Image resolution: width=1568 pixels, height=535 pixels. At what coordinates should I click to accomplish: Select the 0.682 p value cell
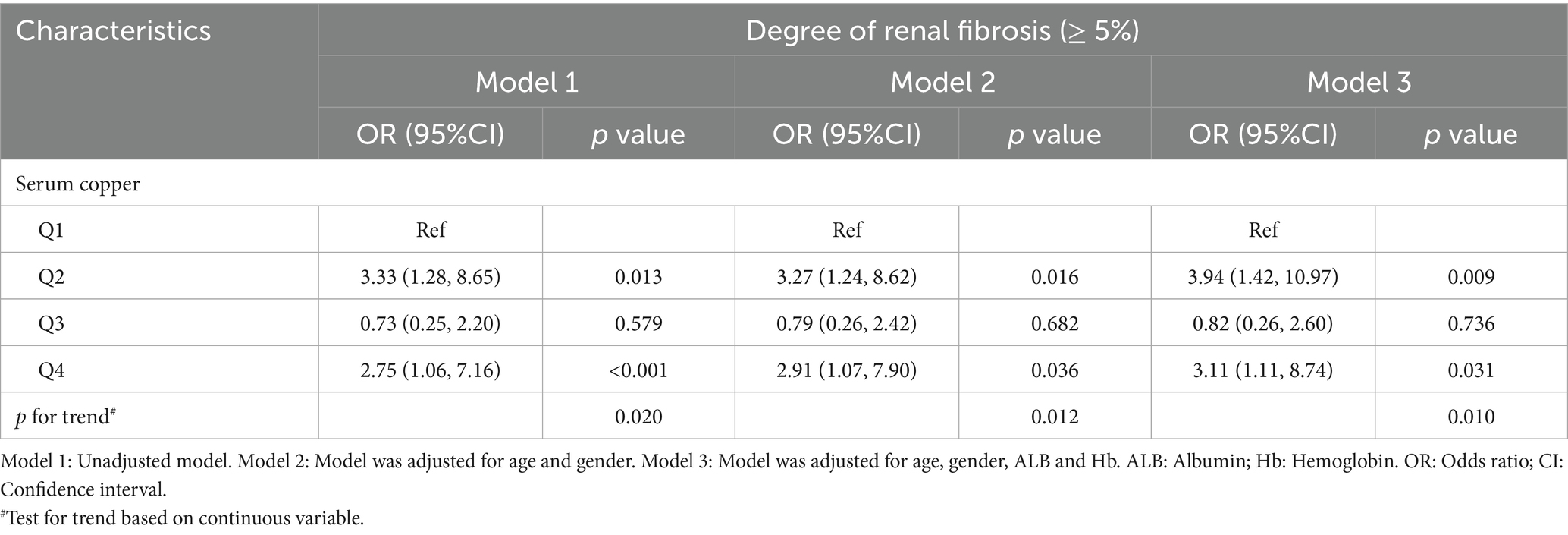(x=1055, y=324)
